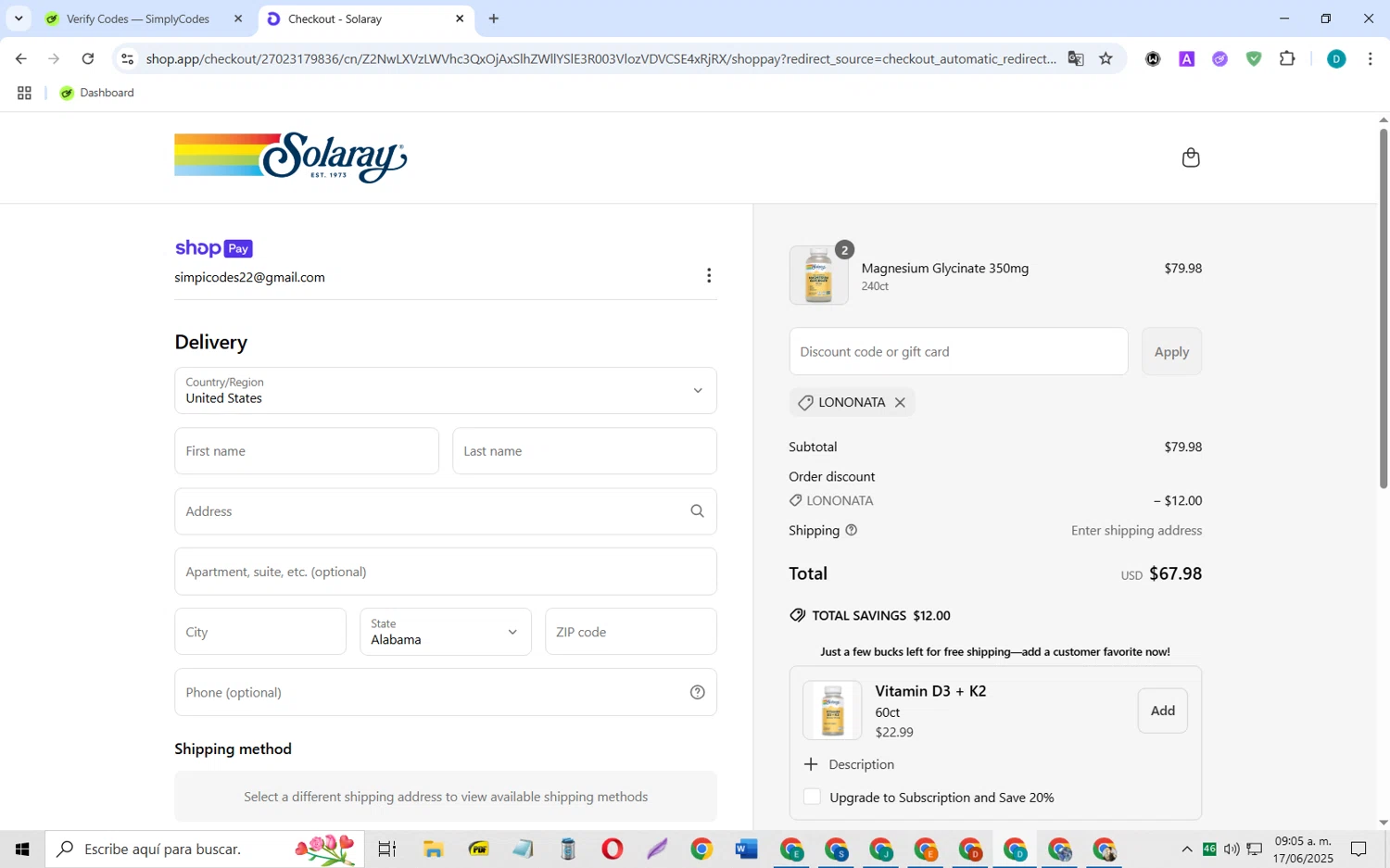
Task: Click the phone field help icon
Action: [698, 692]
